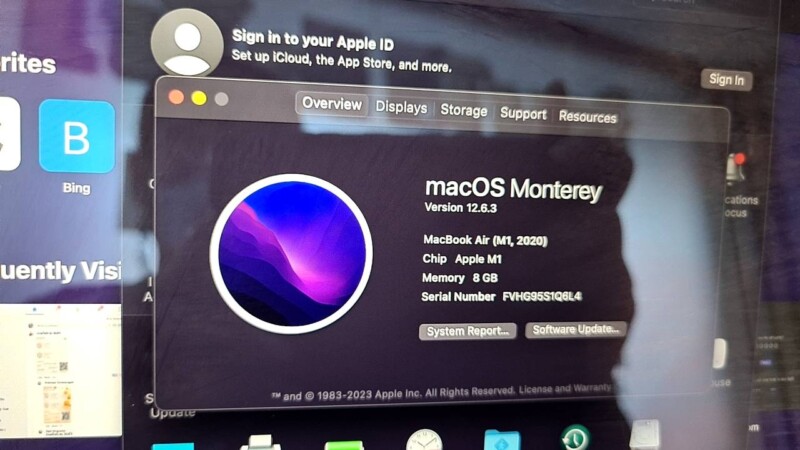800x450 pixels.
Task: Open the Resources tab
Action: coord(587,117)
